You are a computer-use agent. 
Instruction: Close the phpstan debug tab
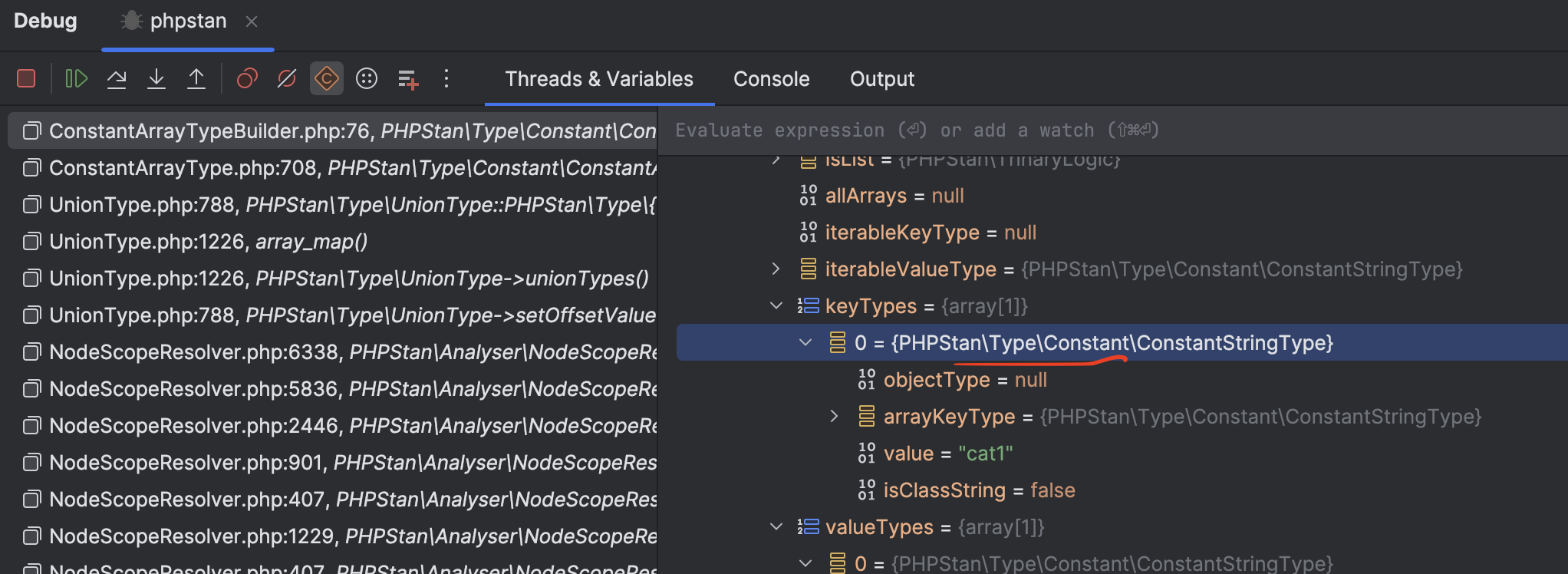pos(252,21)
